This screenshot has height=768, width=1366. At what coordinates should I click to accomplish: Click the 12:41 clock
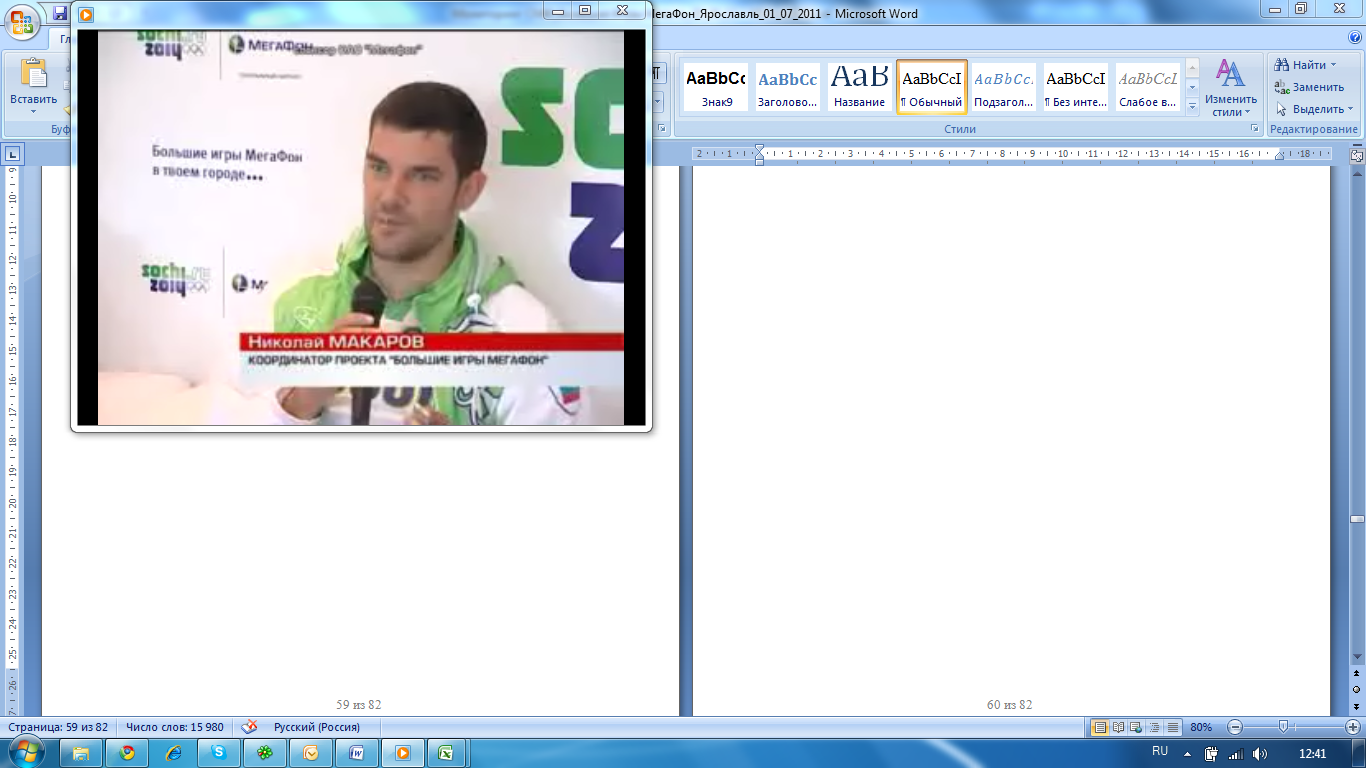pyautogui.click(x=1311, y=753)
